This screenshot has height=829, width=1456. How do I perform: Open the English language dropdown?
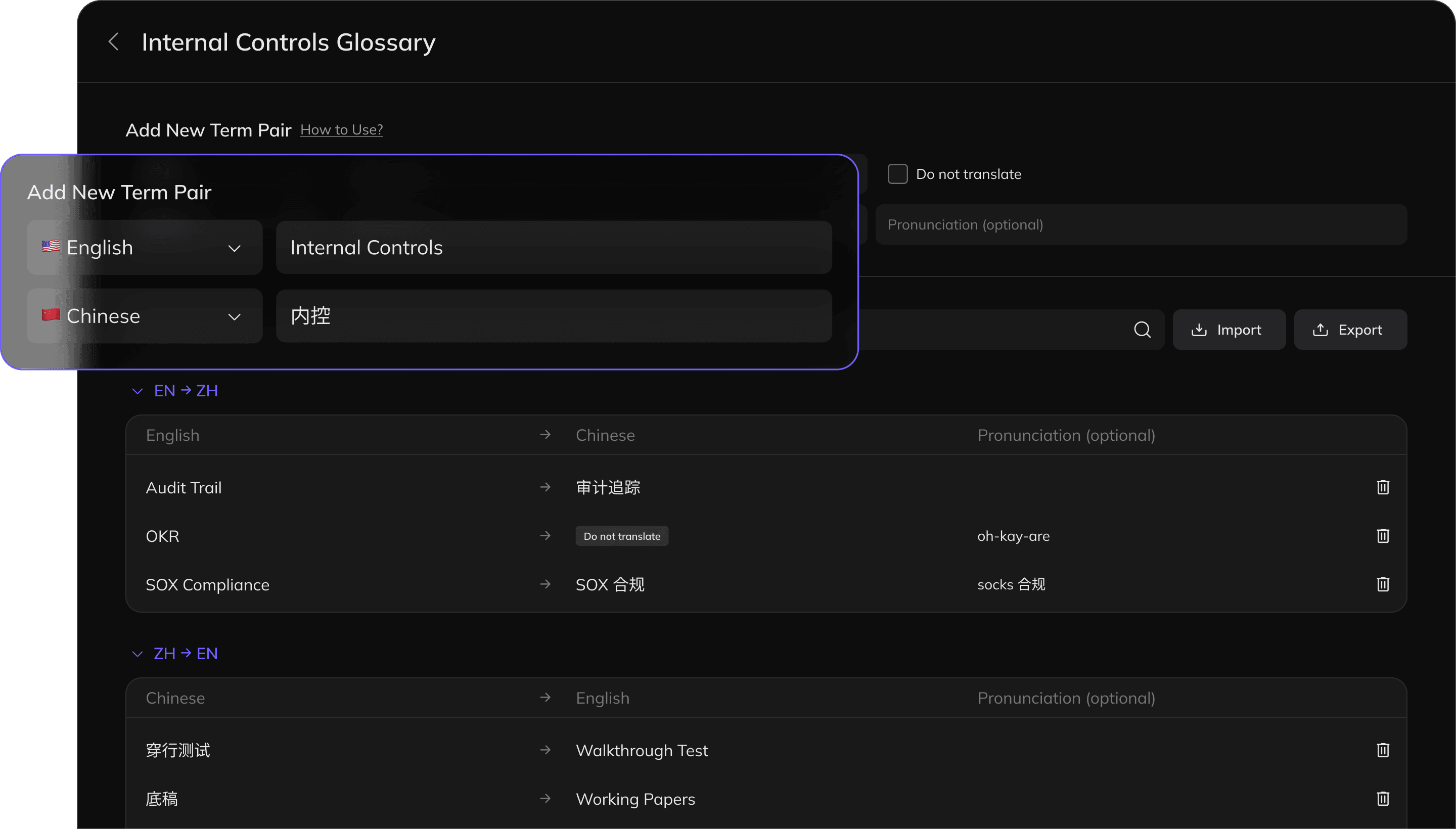[x=145, y=248]
